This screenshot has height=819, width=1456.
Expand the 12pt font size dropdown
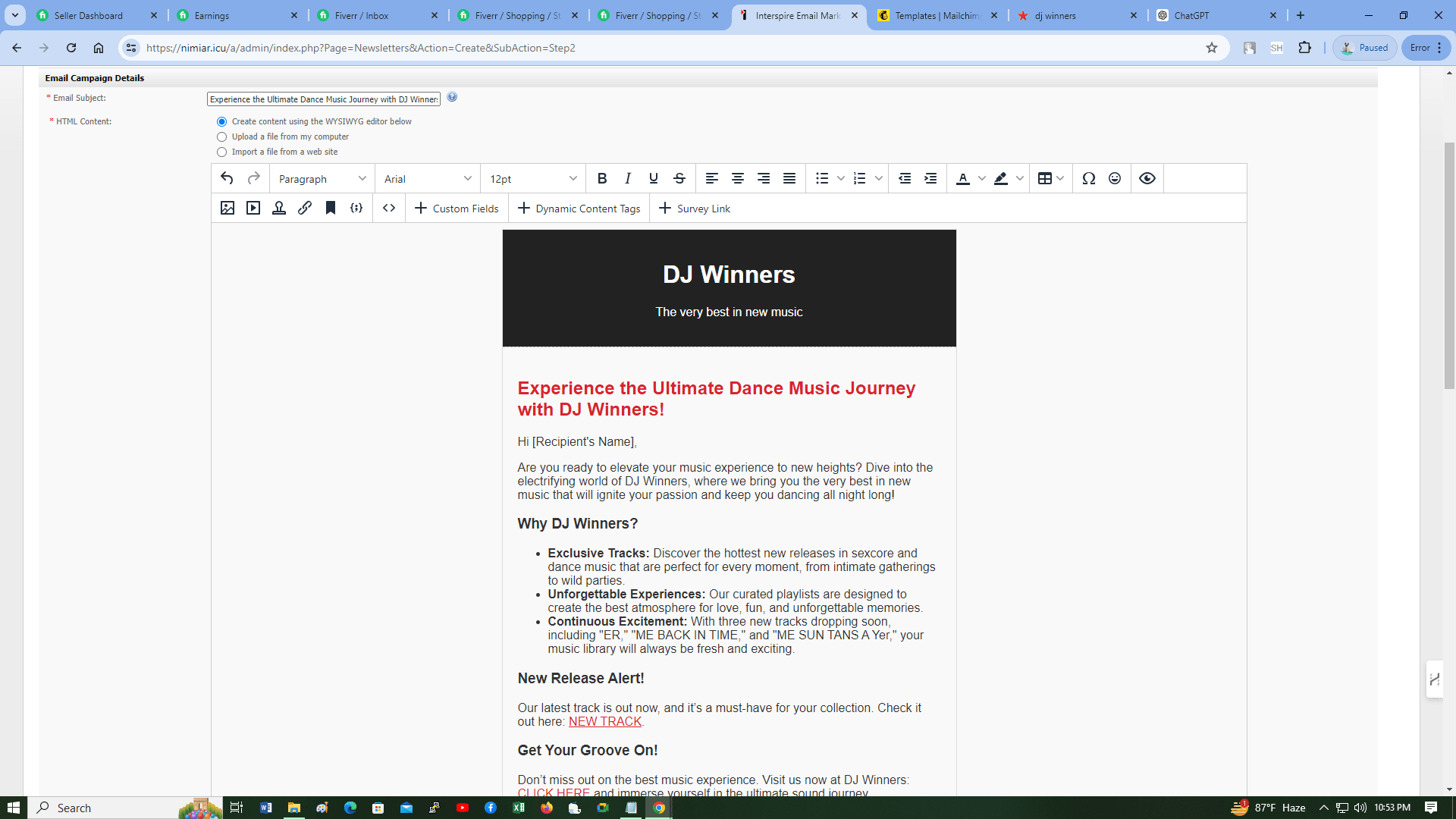(x=533, y=179)
